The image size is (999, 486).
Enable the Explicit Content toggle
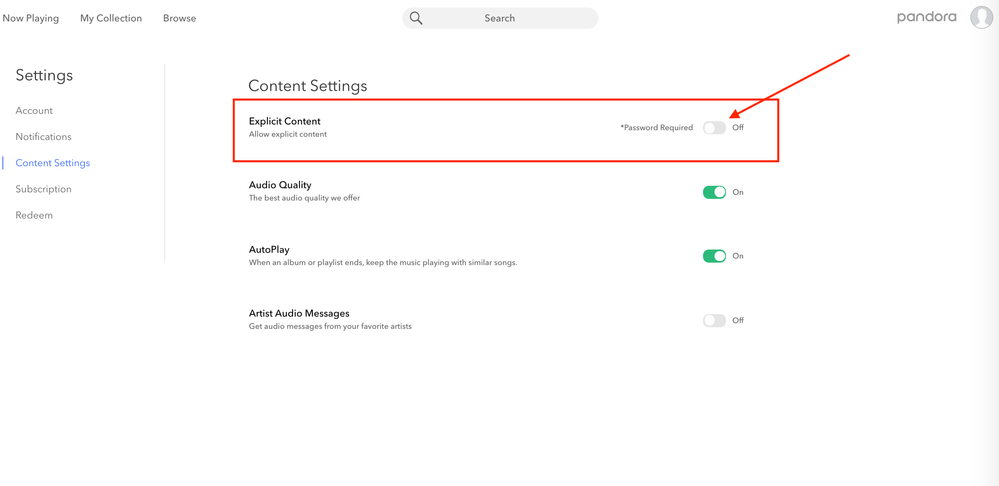(x=714, y=128)
